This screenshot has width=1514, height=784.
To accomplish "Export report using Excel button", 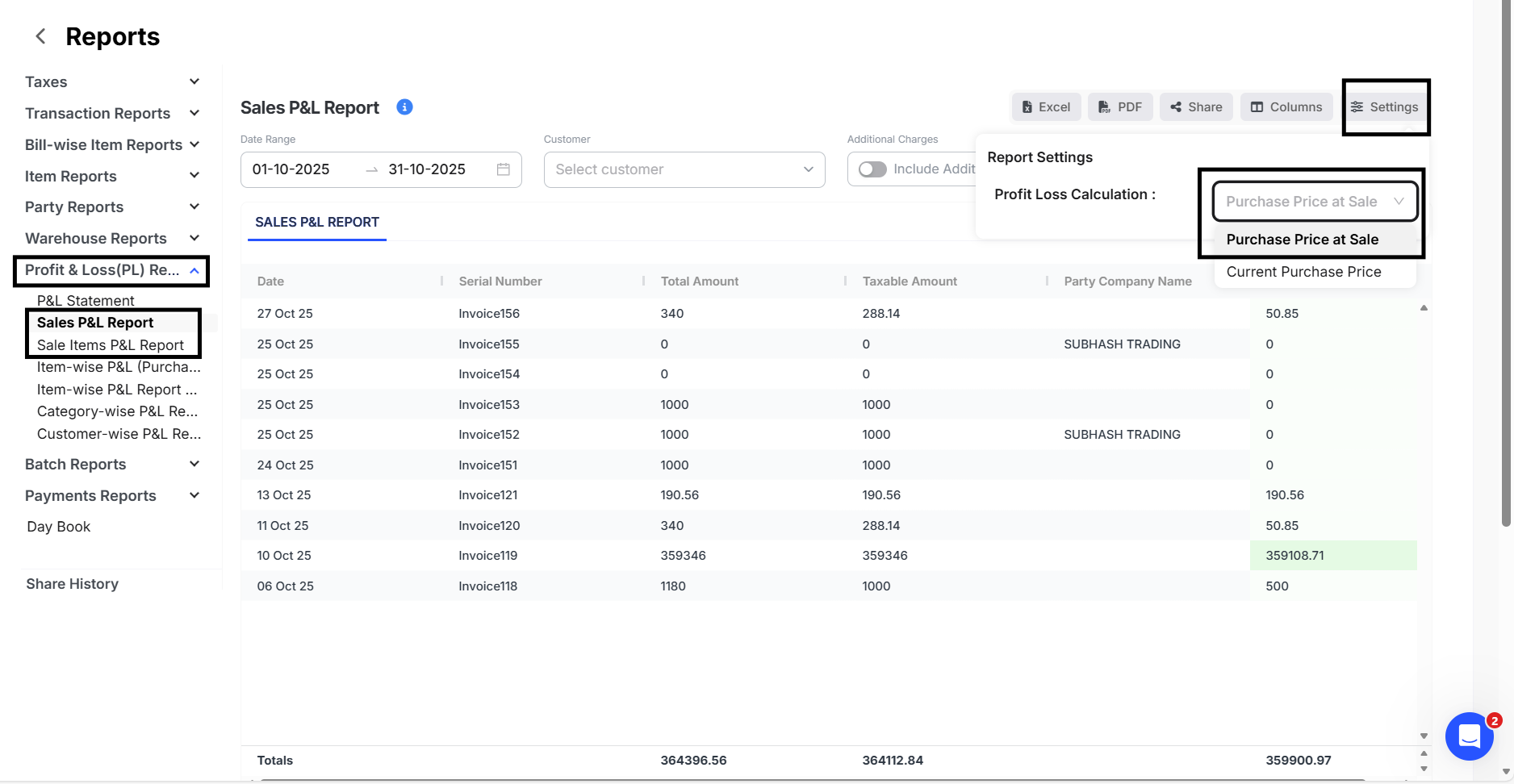I will pos(1046,107).
